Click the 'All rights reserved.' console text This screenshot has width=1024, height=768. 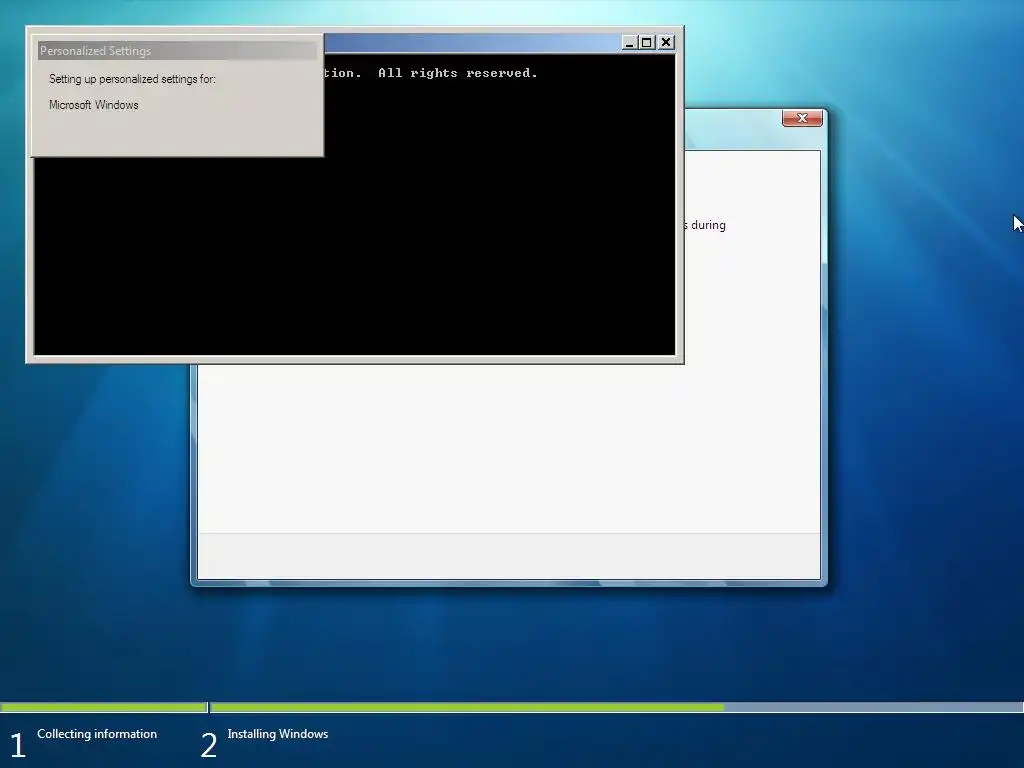458,73
